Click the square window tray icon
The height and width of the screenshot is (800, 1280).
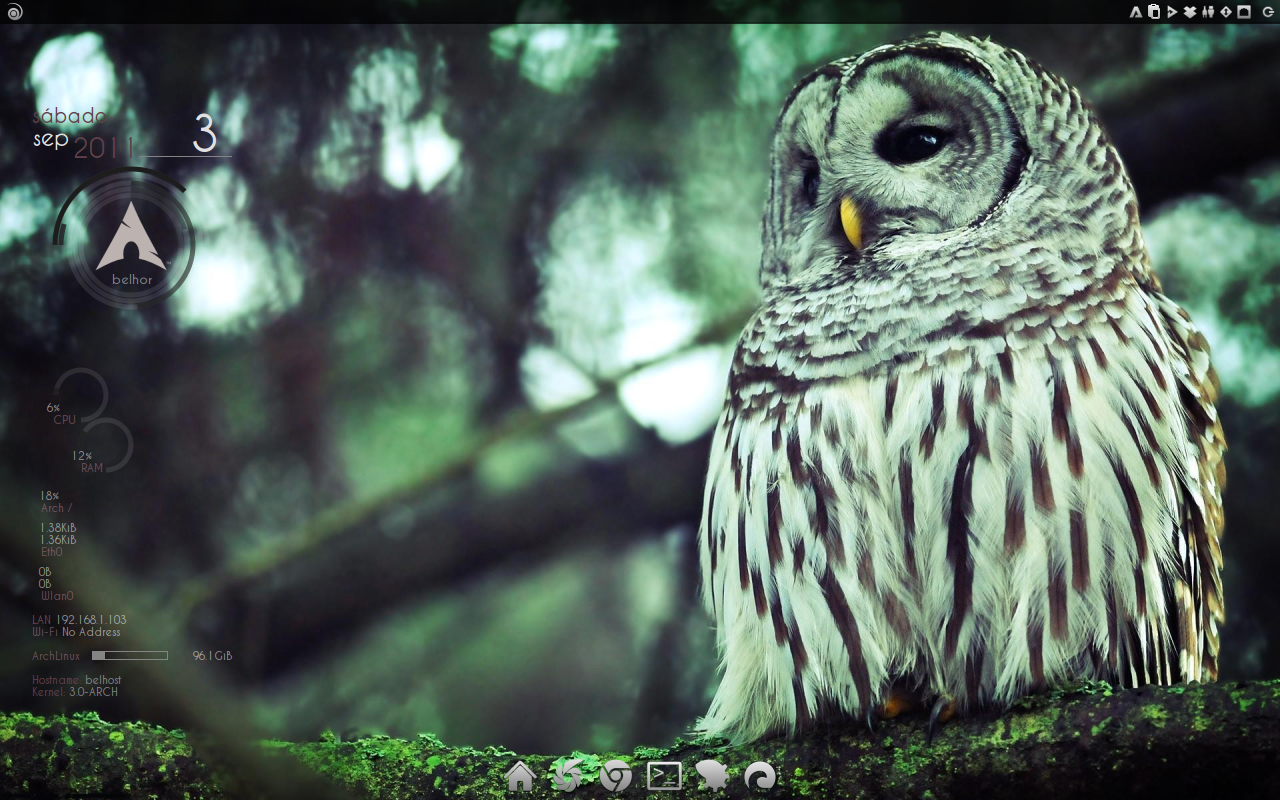click(x=1244, y=12)
